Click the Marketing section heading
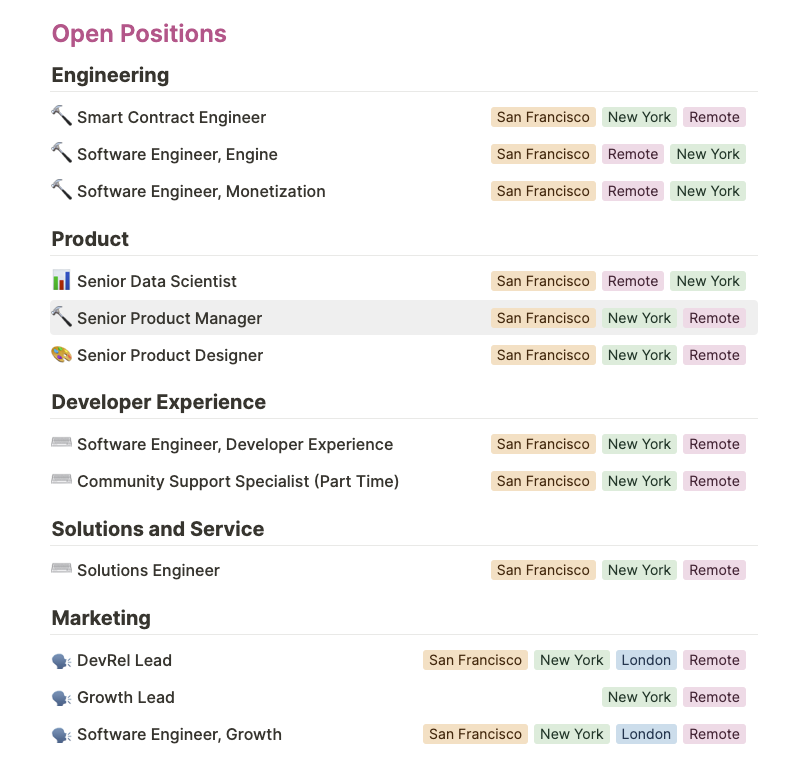This screenshot has height=758, width=797. coord(101,618)
